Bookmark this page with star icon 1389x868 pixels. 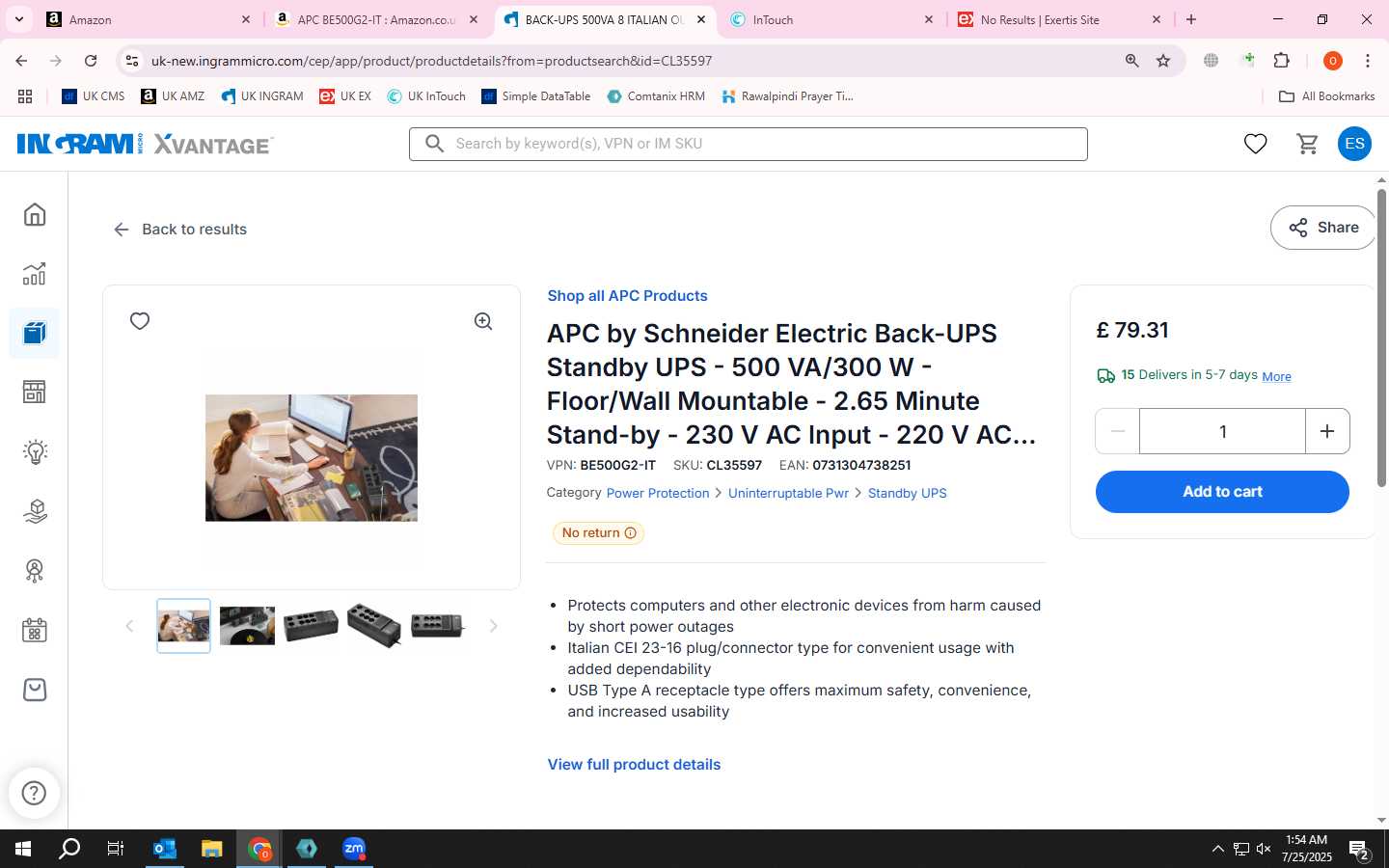tap(1163, 61)
